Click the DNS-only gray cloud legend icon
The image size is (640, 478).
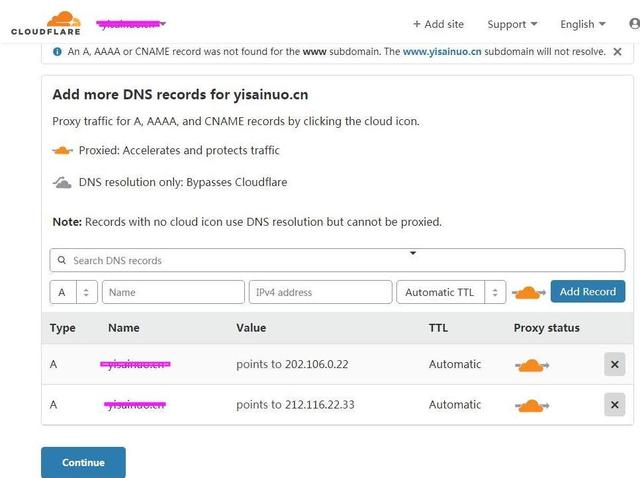coord(62,182)
